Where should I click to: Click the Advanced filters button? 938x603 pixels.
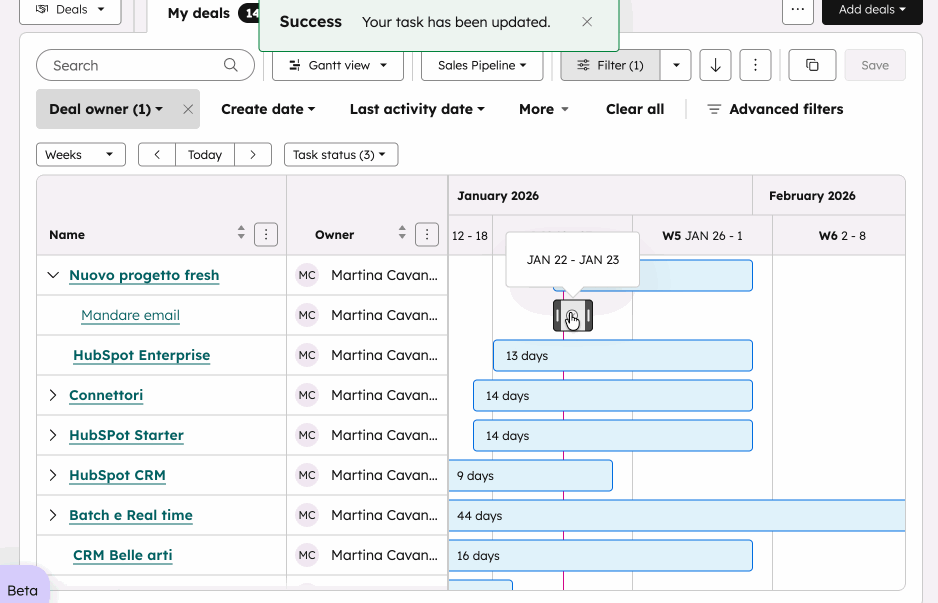click(775, 109)
